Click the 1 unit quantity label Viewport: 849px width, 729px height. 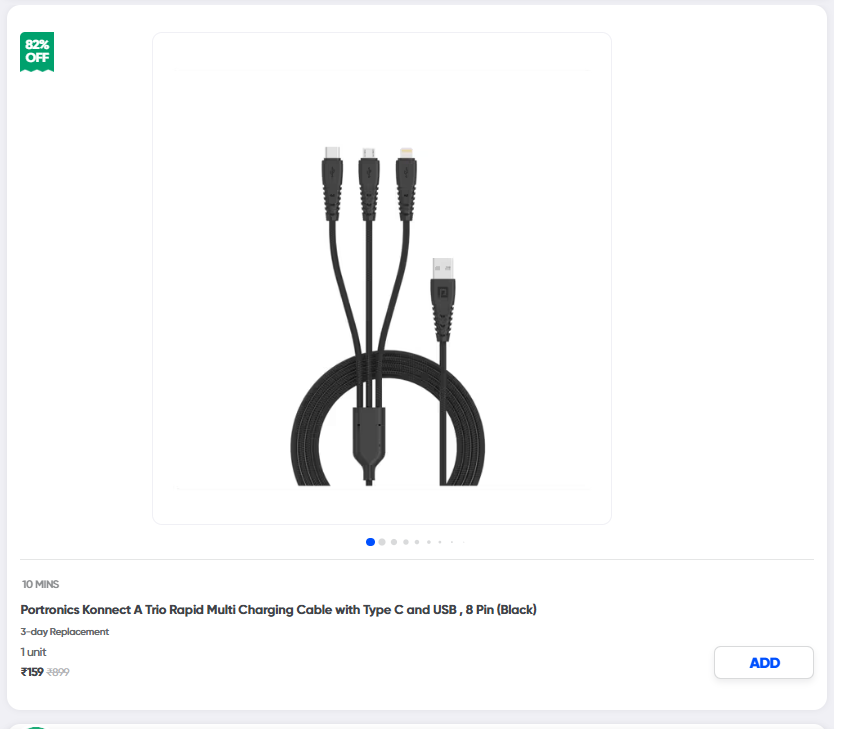[x=34, y=652]
